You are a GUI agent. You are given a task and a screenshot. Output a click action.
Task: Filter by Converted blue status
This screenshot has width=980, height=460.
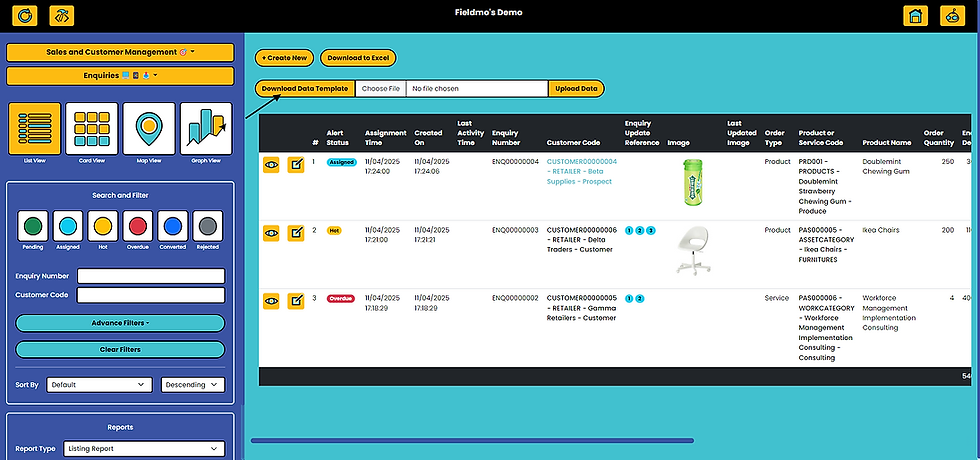click(x=173, y=226)
